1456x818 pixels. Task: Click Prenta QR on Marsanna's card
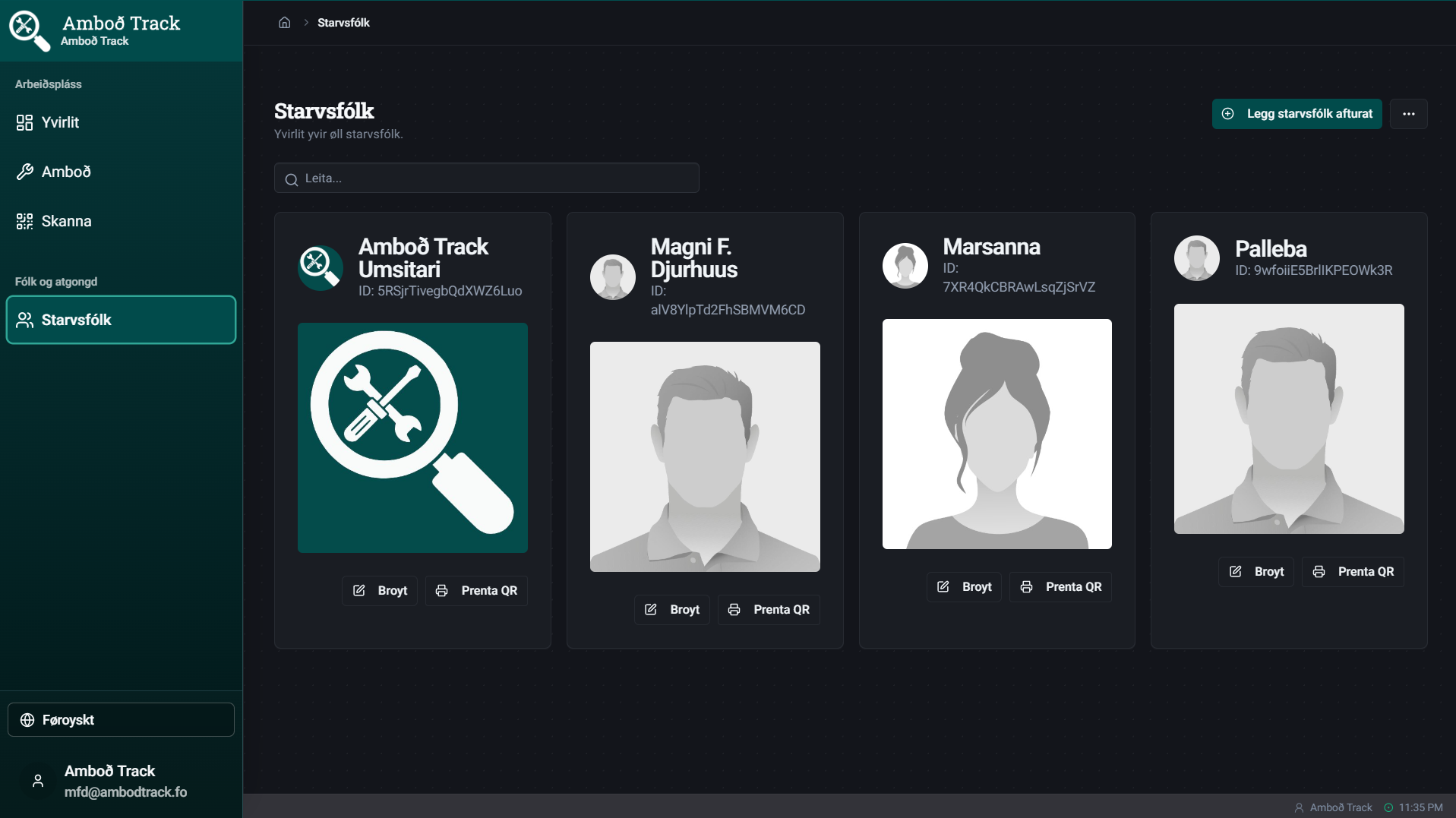1060,587
